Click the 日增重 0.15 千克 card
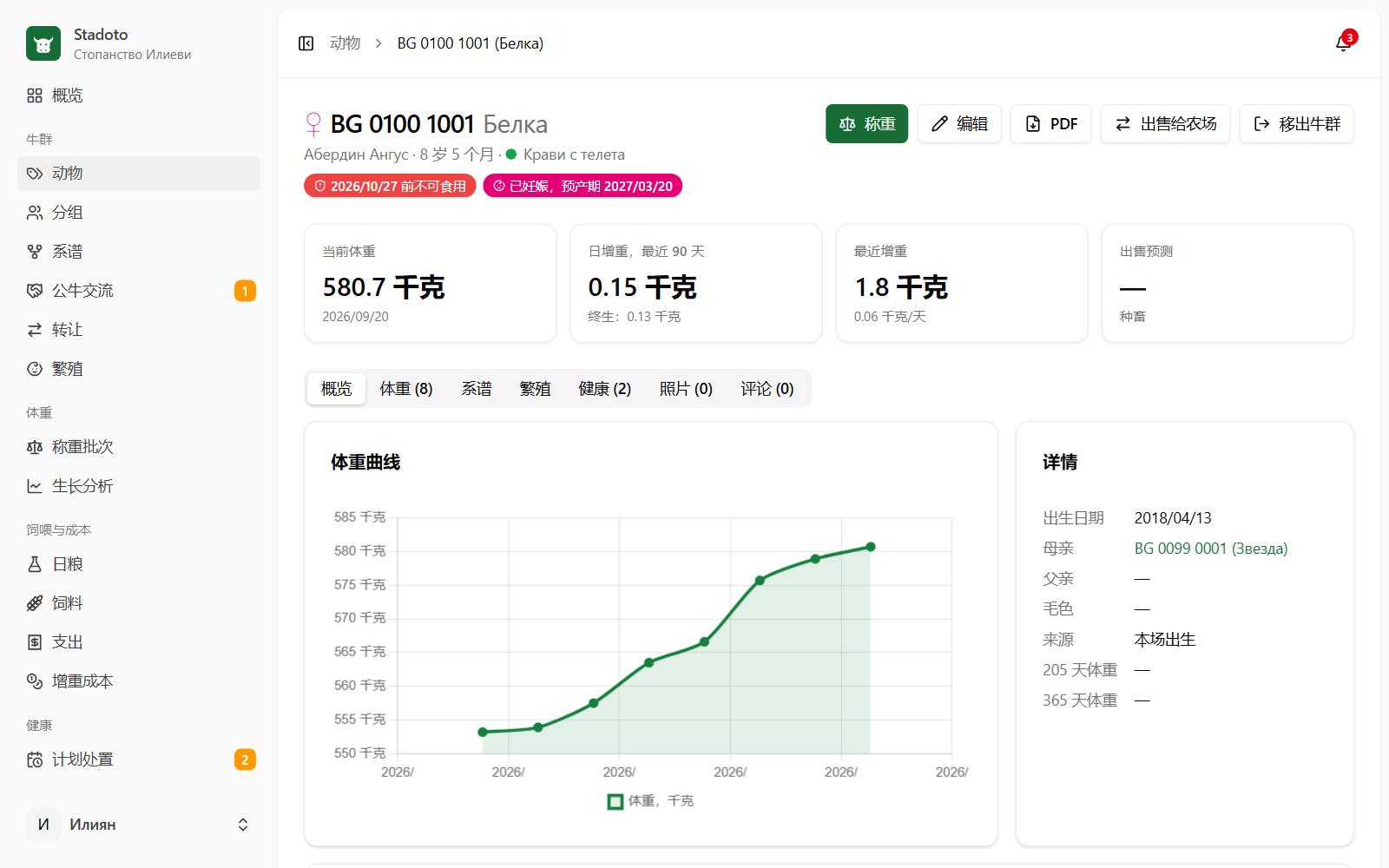Viewport: 1389px width, 868px height. (x=696, y=284)
